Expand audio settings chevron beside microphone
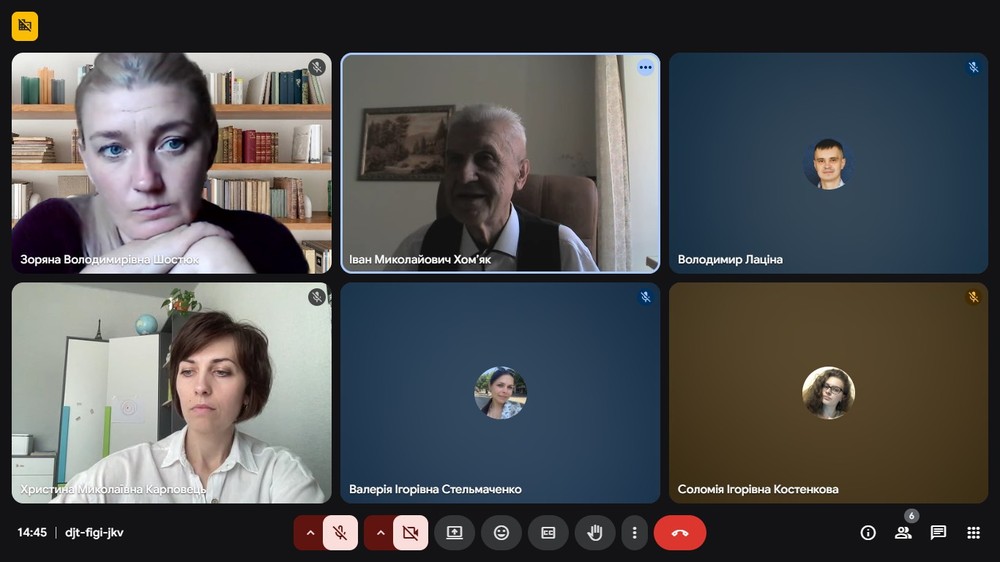This screenshot has height=562, width=1000. click(x=310, y=533)
